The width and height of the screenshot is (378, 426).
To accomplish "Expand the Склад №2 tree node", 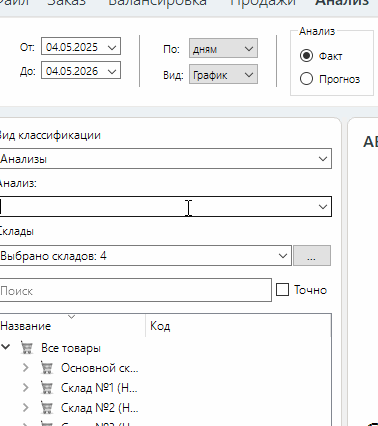I will point(26,407).
